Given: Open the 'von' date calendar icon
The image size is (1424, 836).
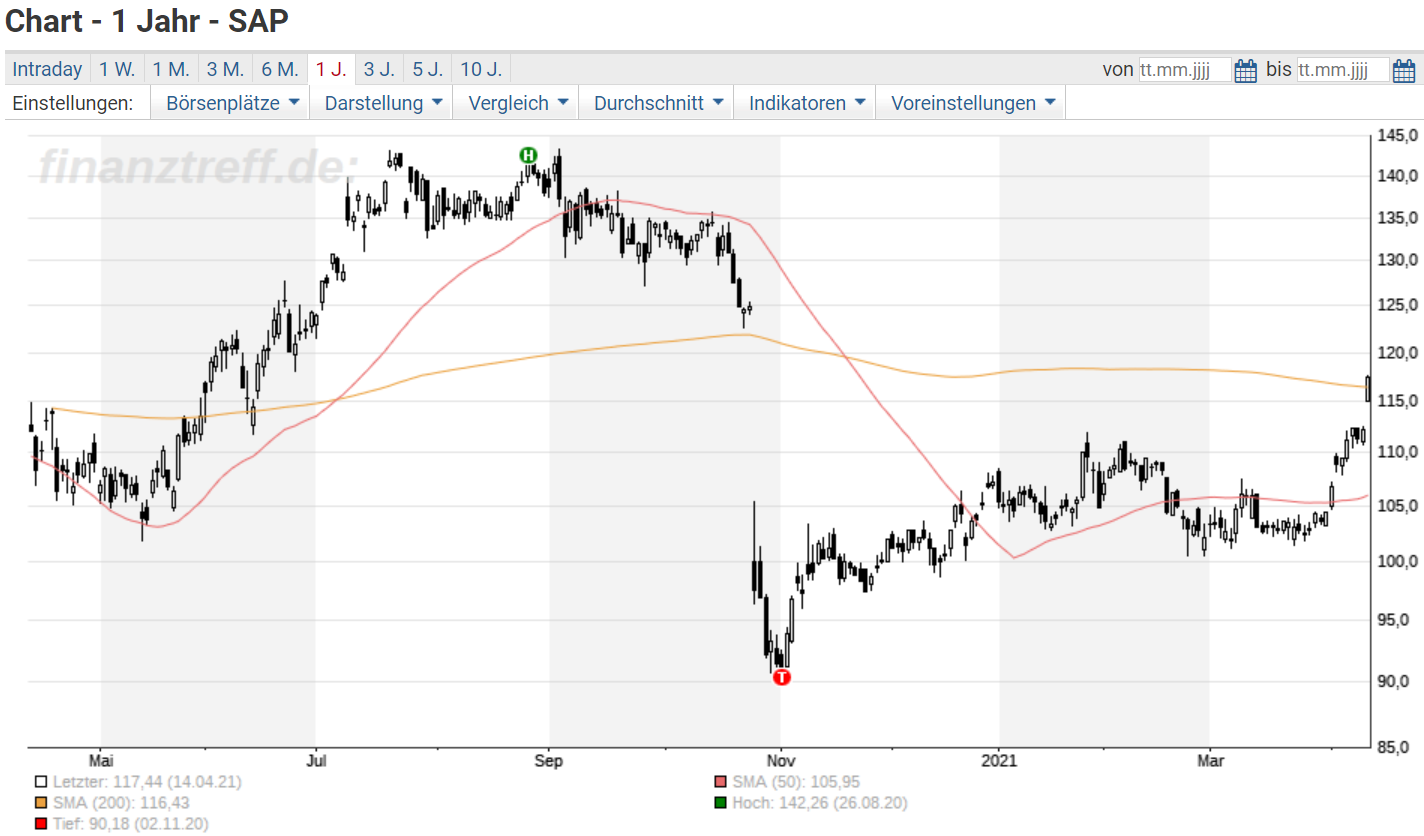Looking at the screenshot, I should 1245,70.
